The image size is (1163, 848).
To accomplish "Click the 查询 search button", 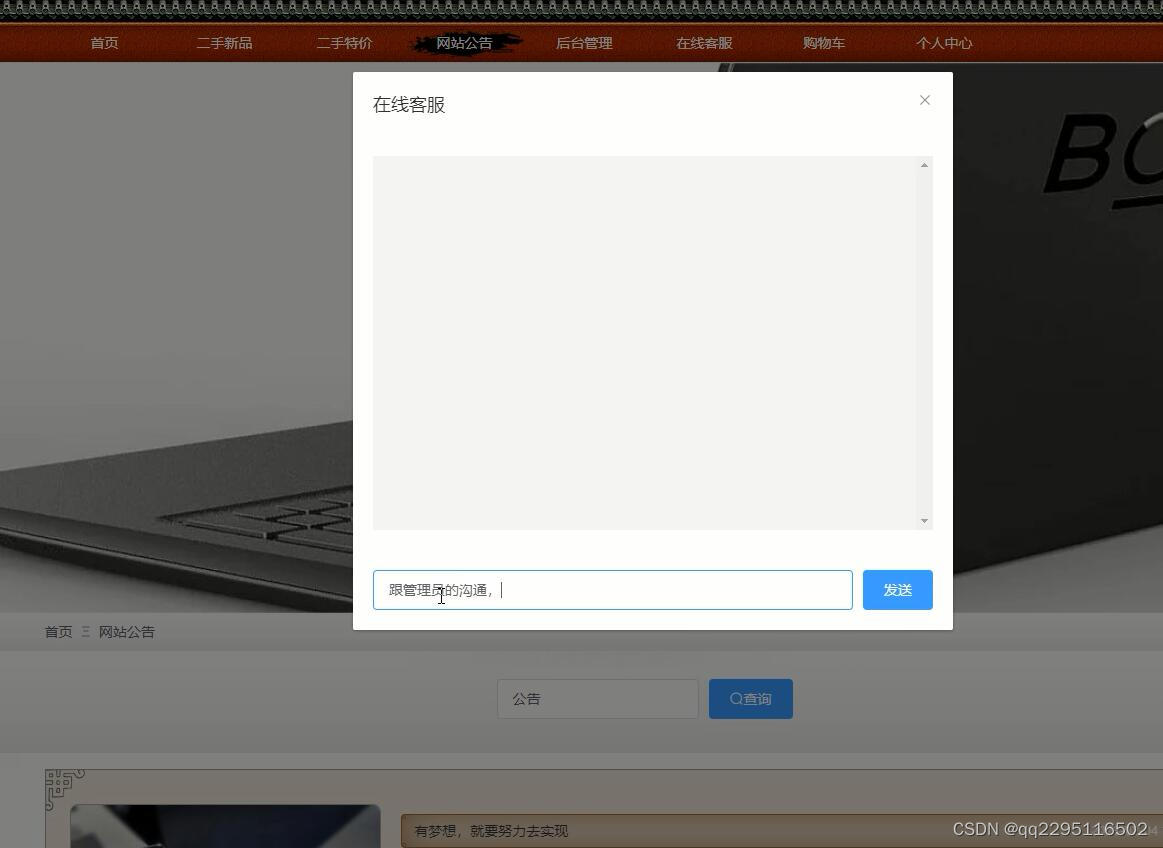I will coord(750,698).
